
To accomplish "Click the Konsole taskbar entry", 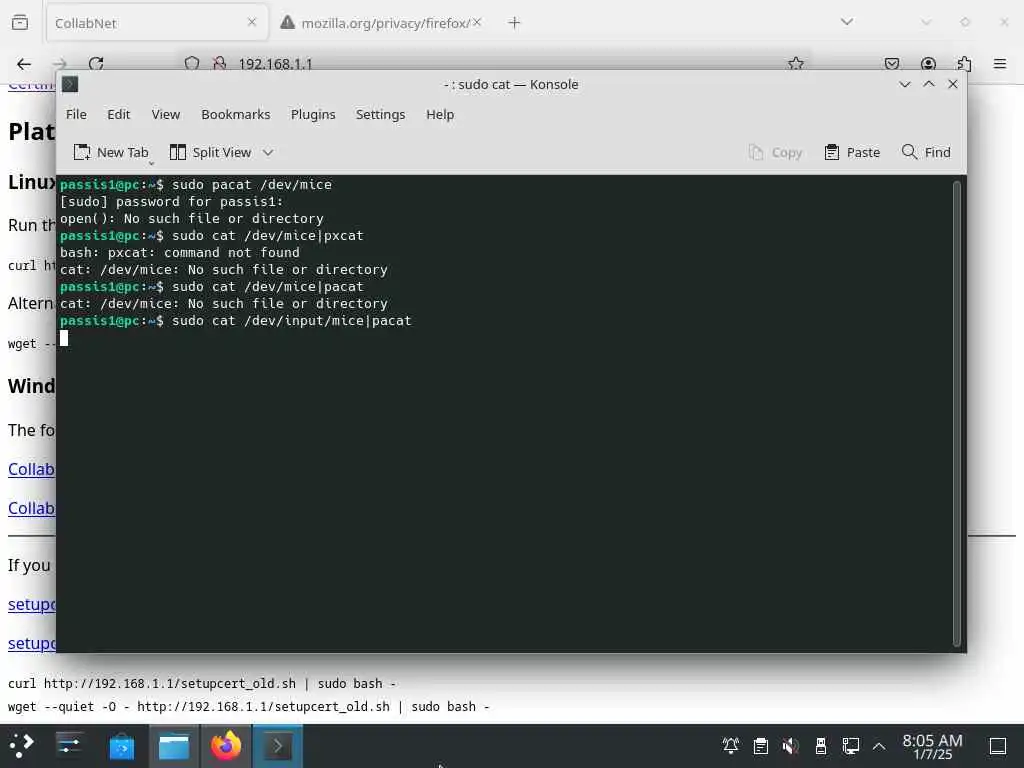I will pos(278,746).
